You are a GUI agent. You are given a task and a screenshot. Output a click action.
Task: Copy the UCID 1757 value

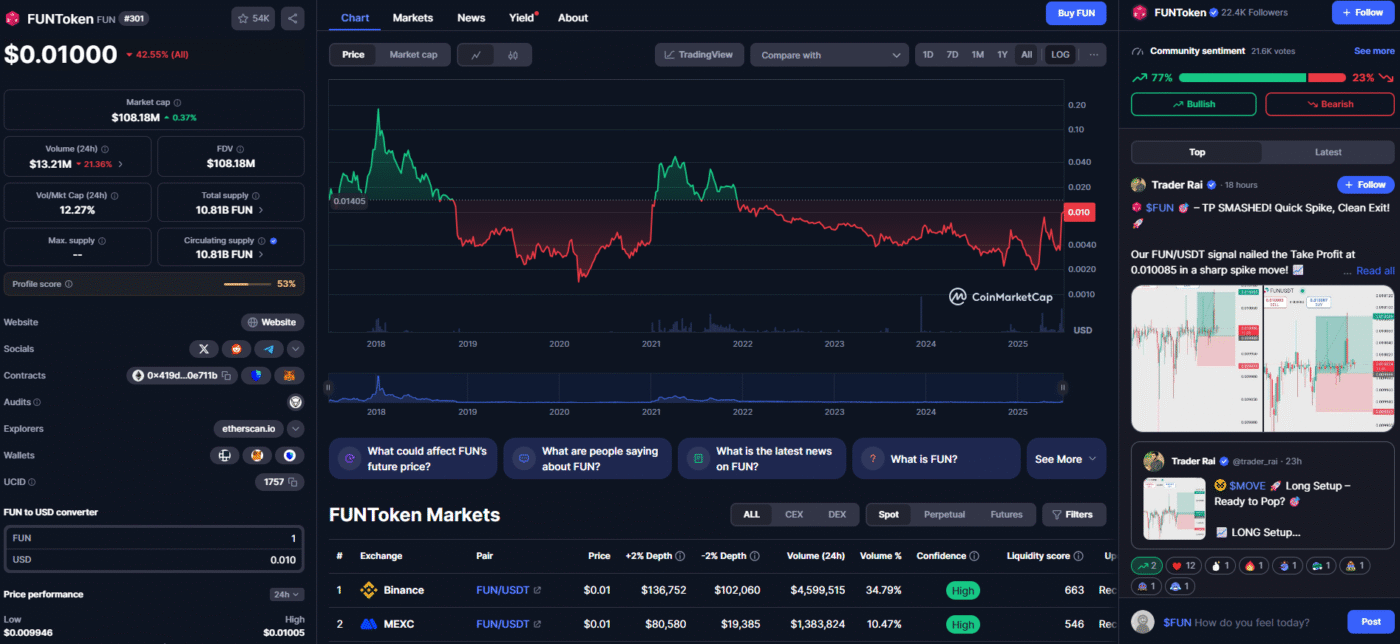click(x=293, y=482)
